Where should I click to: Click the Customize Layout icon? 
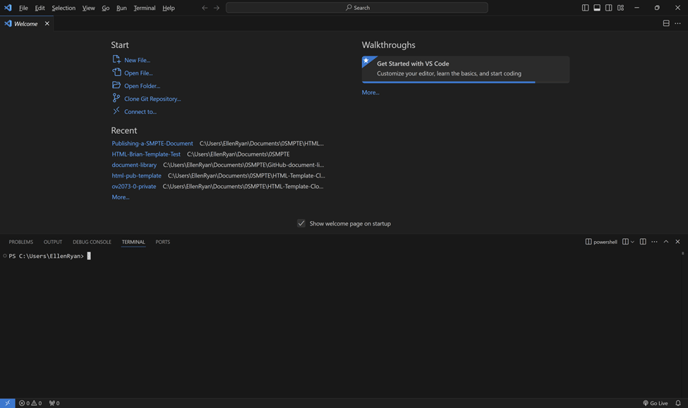[x=621, y=8]
